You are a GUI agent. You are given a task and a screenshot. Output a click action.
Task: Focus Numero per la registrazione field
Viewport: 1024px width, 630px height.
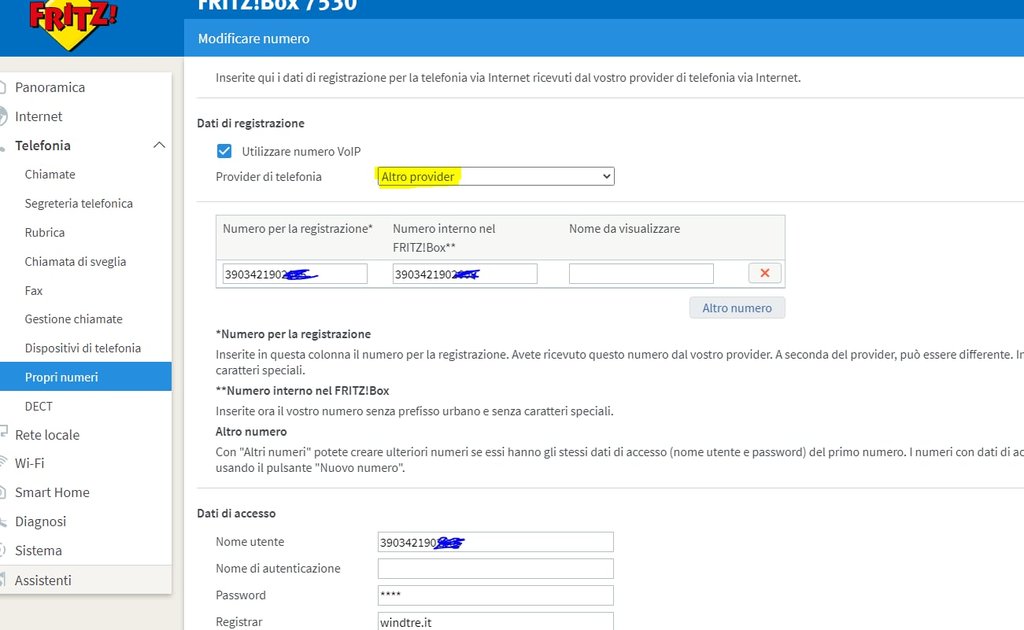click(x=295, y=274)
